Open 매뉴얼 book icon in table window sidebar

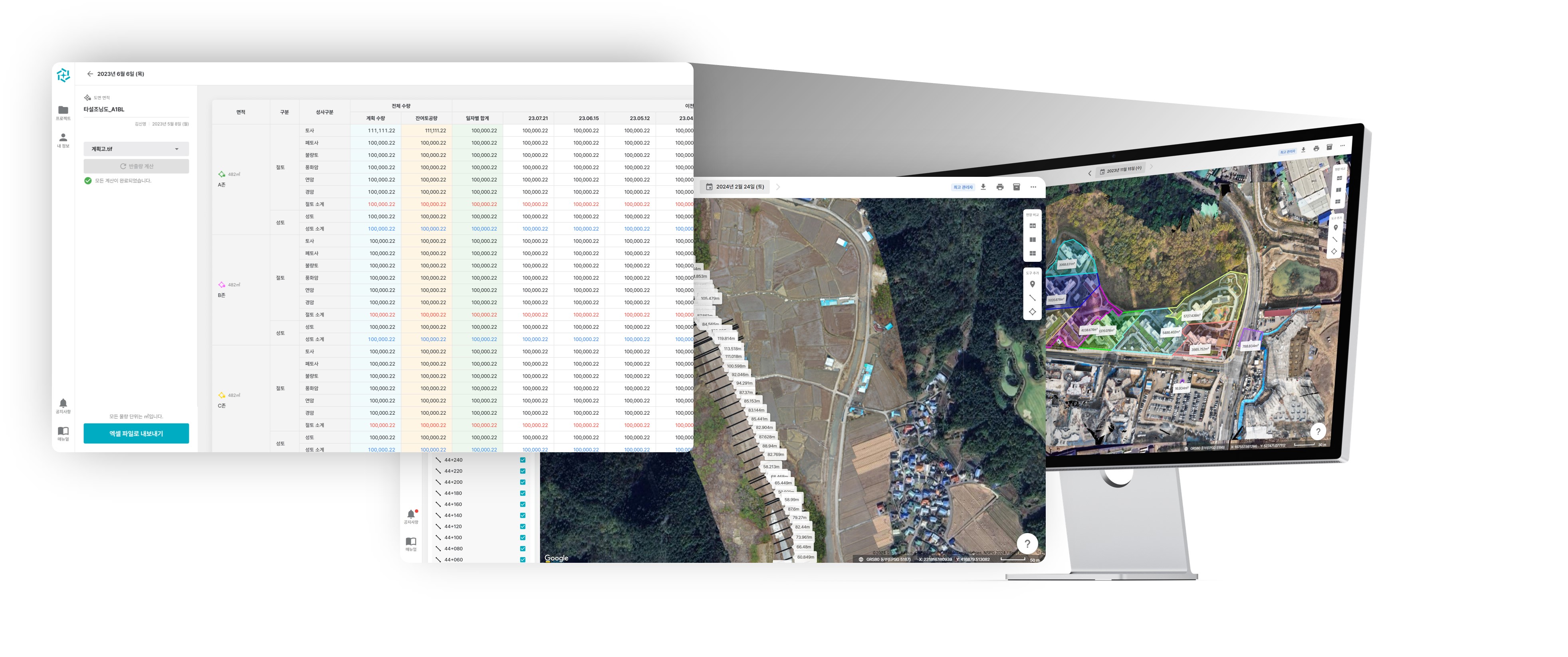pos(63,433)
